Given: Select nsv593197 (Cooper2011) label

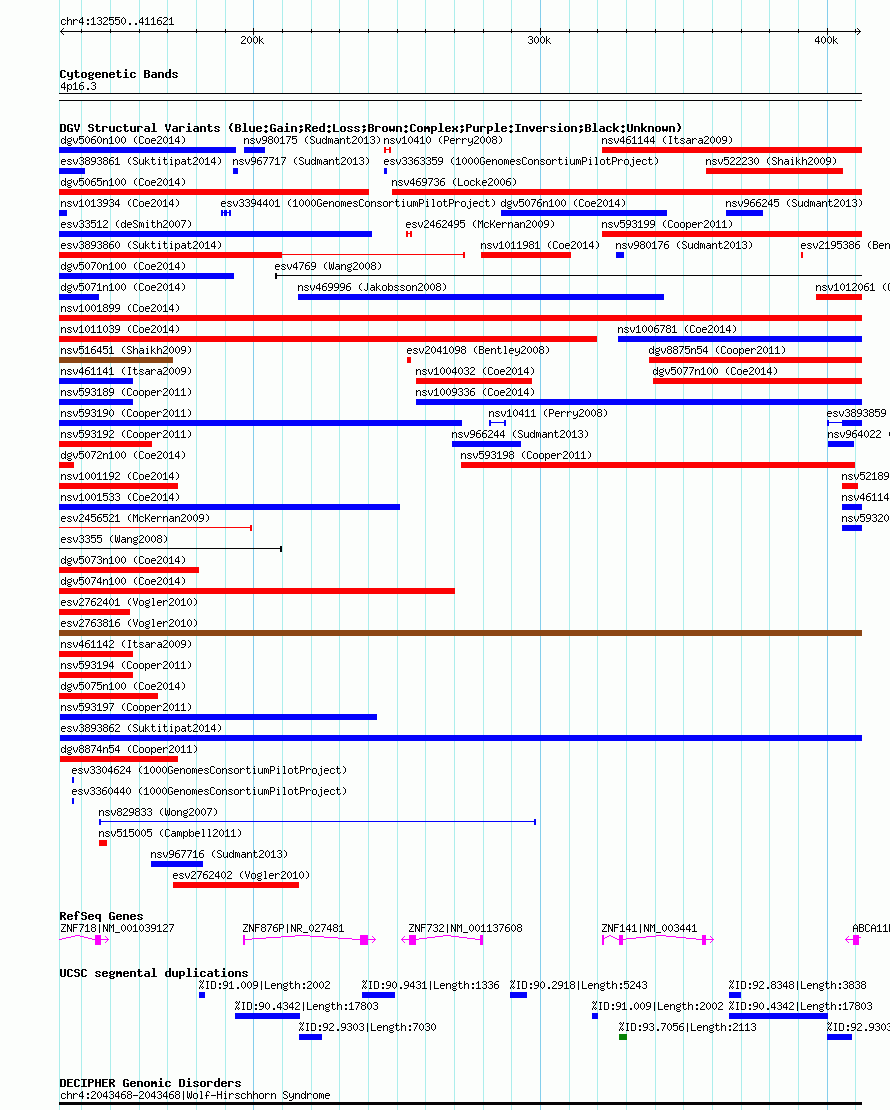Looking at the screenshot, I should [126, 707].
